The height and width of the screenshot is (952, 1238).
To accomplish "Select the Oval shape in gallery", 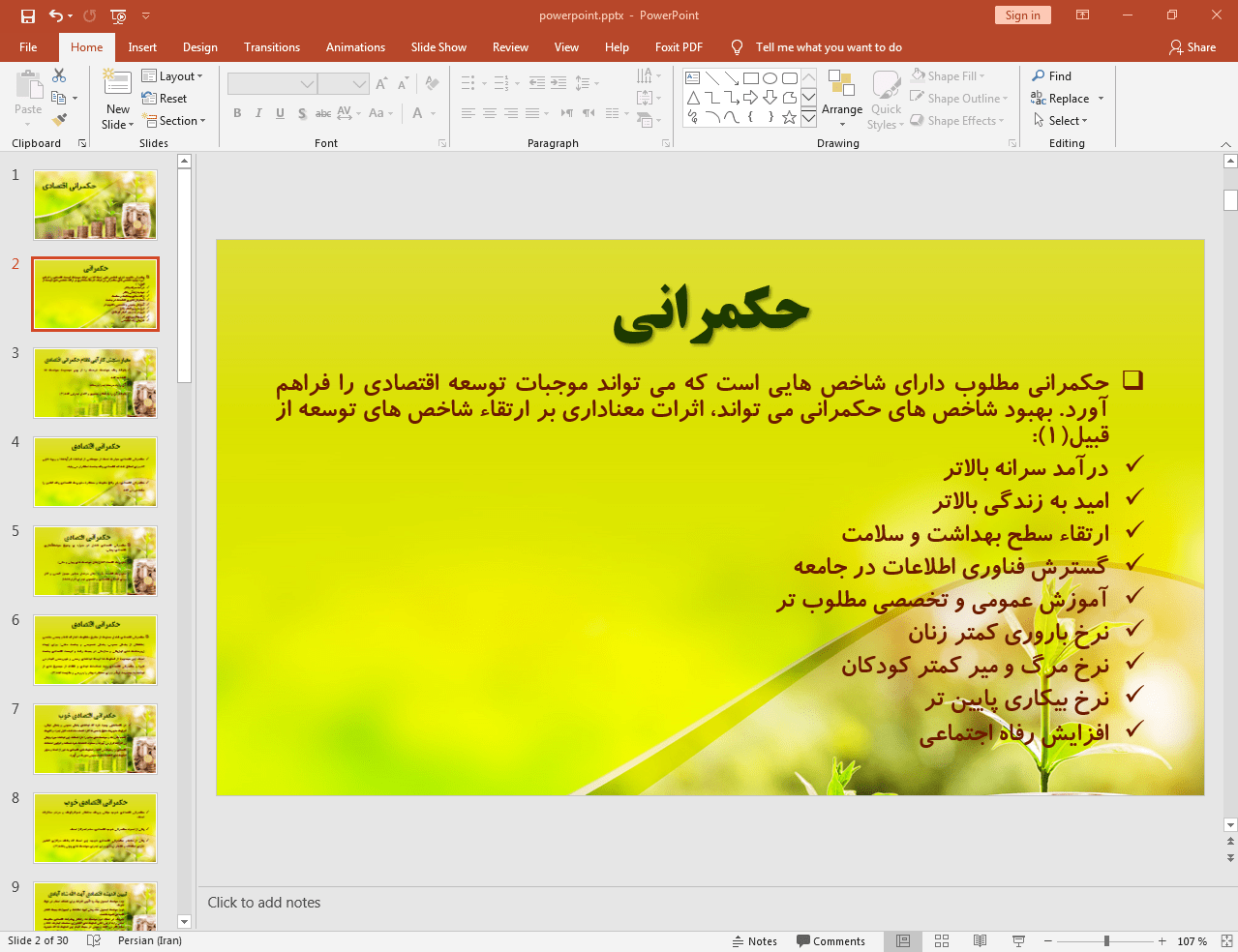I will click(x=770, y=78).
